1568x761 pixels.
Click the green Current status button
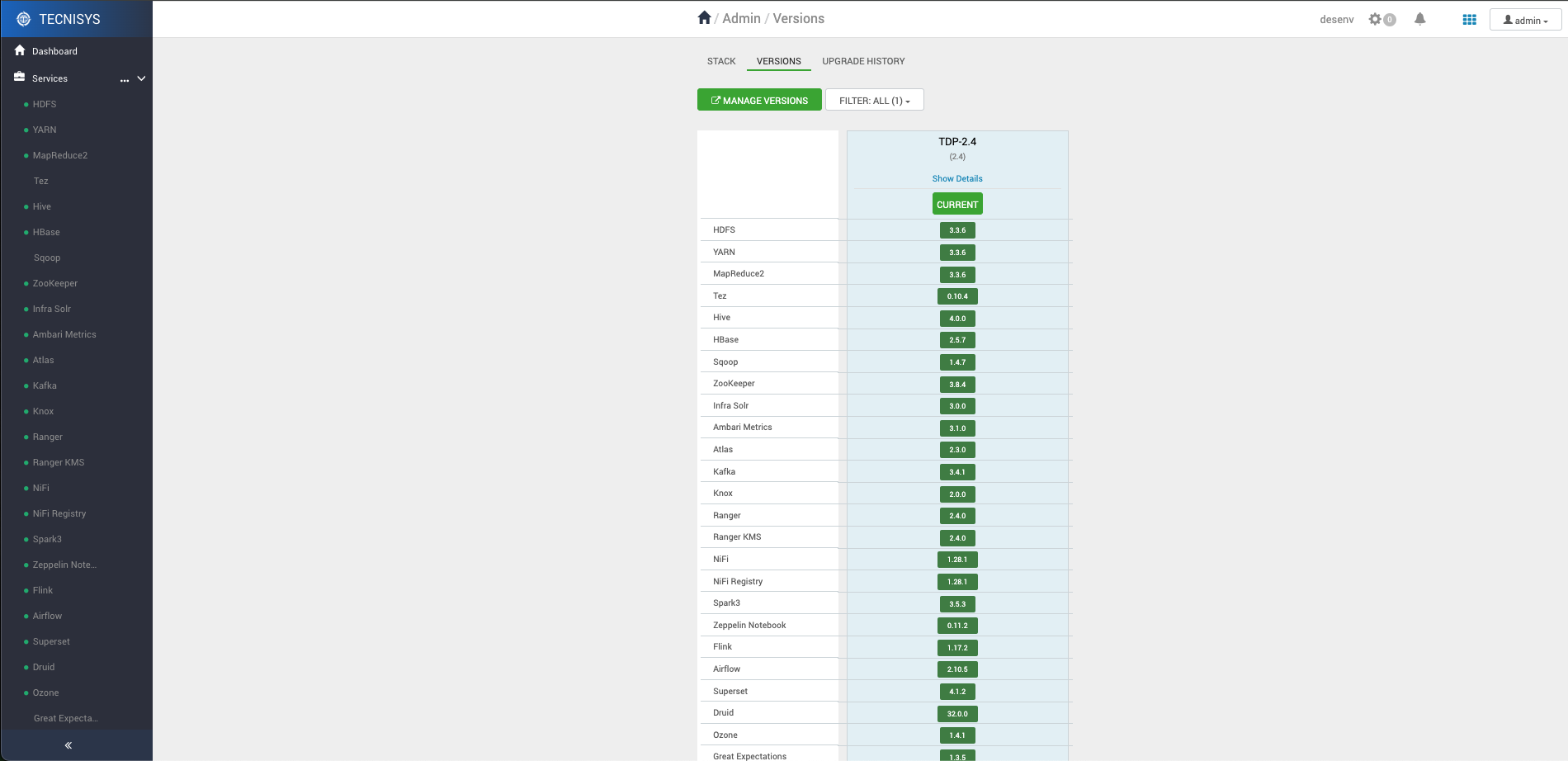point(957,204)
